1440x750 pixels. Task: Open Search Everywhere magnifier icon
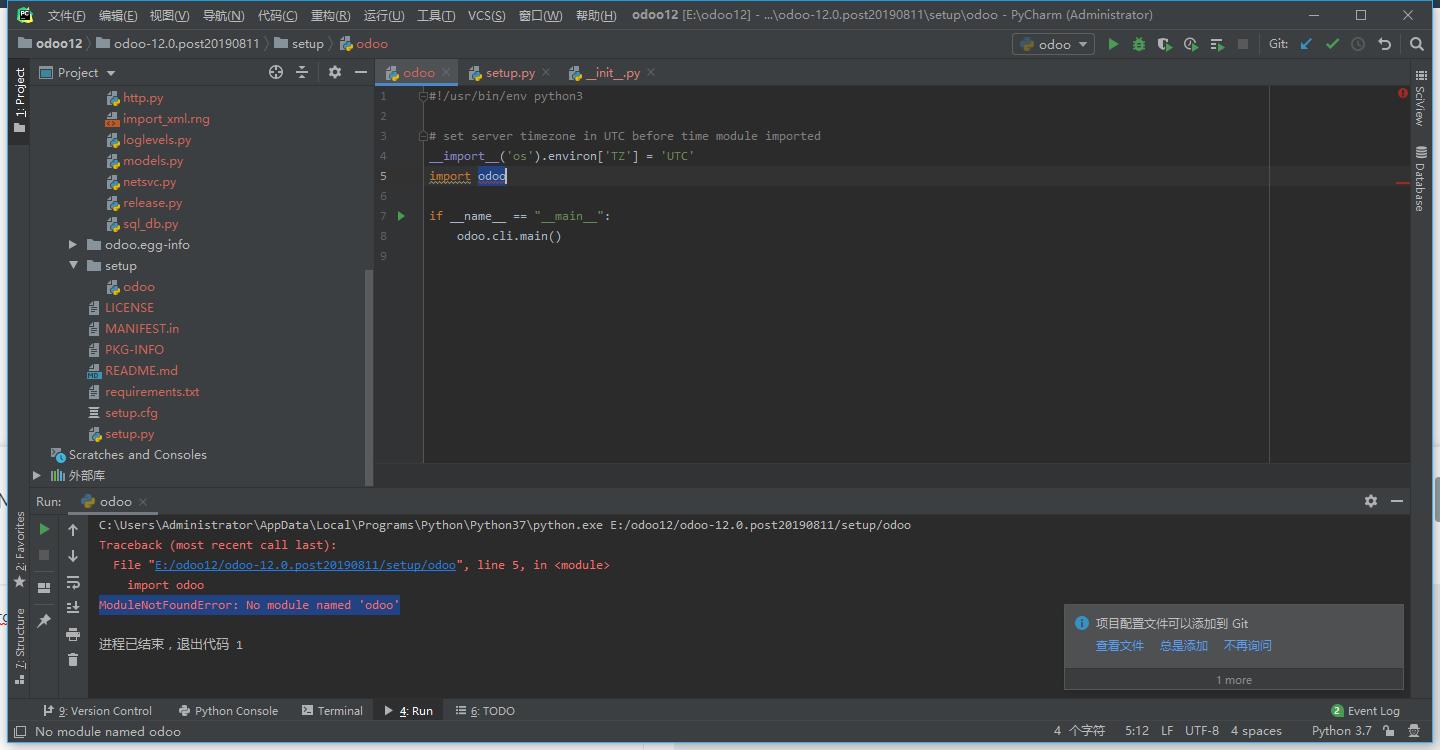tap(1417, 44)
